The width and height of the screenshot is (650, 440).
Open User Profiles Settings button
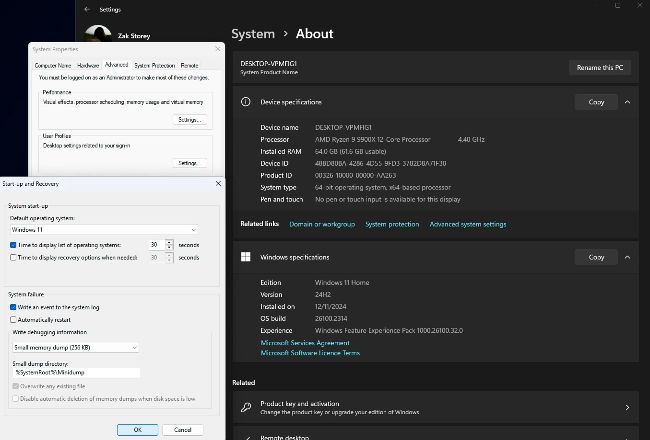189,163
